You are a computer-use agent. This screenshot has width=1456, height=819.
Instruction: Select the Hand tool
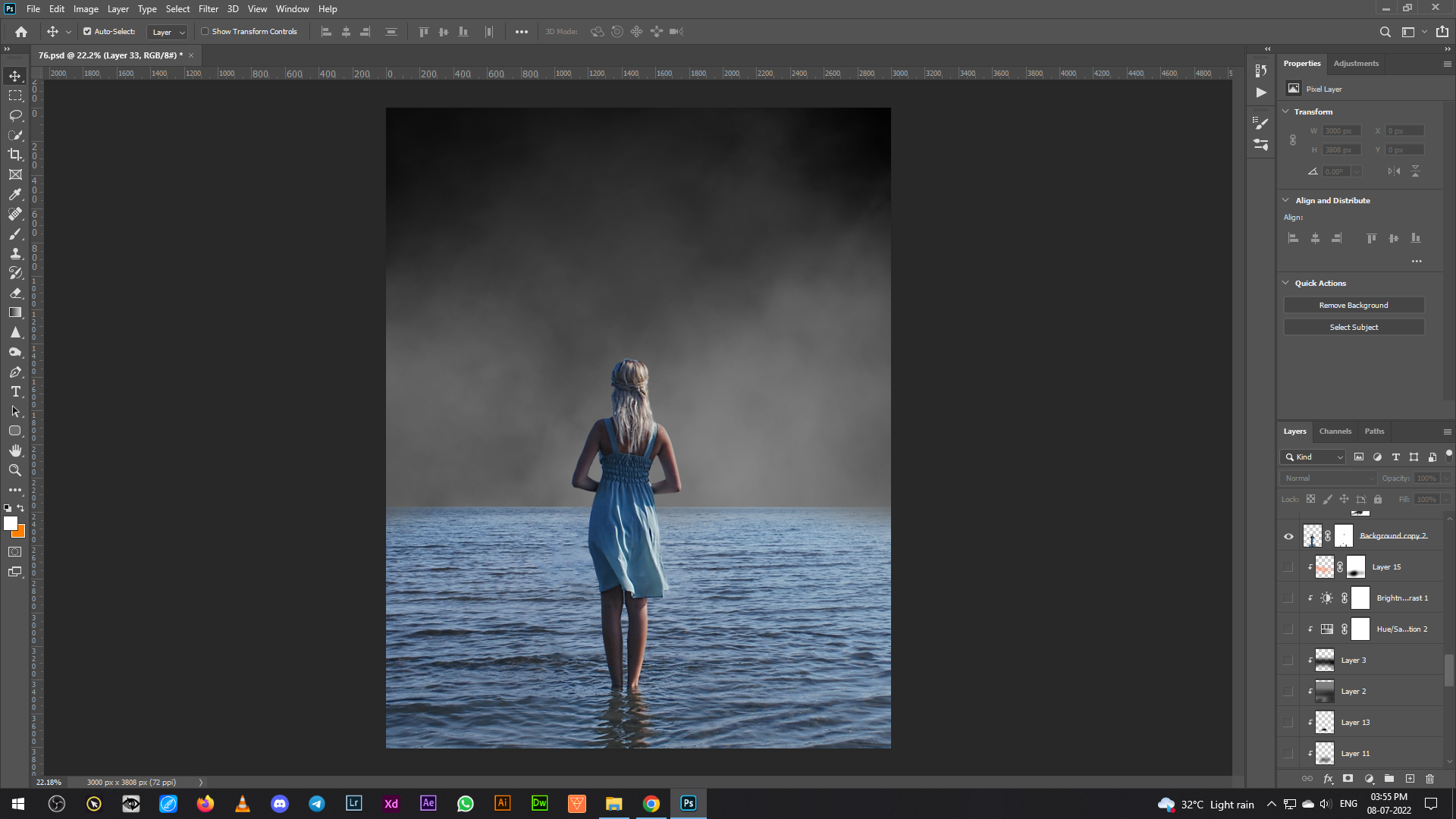pyautogui.click(x=15, y=450)
